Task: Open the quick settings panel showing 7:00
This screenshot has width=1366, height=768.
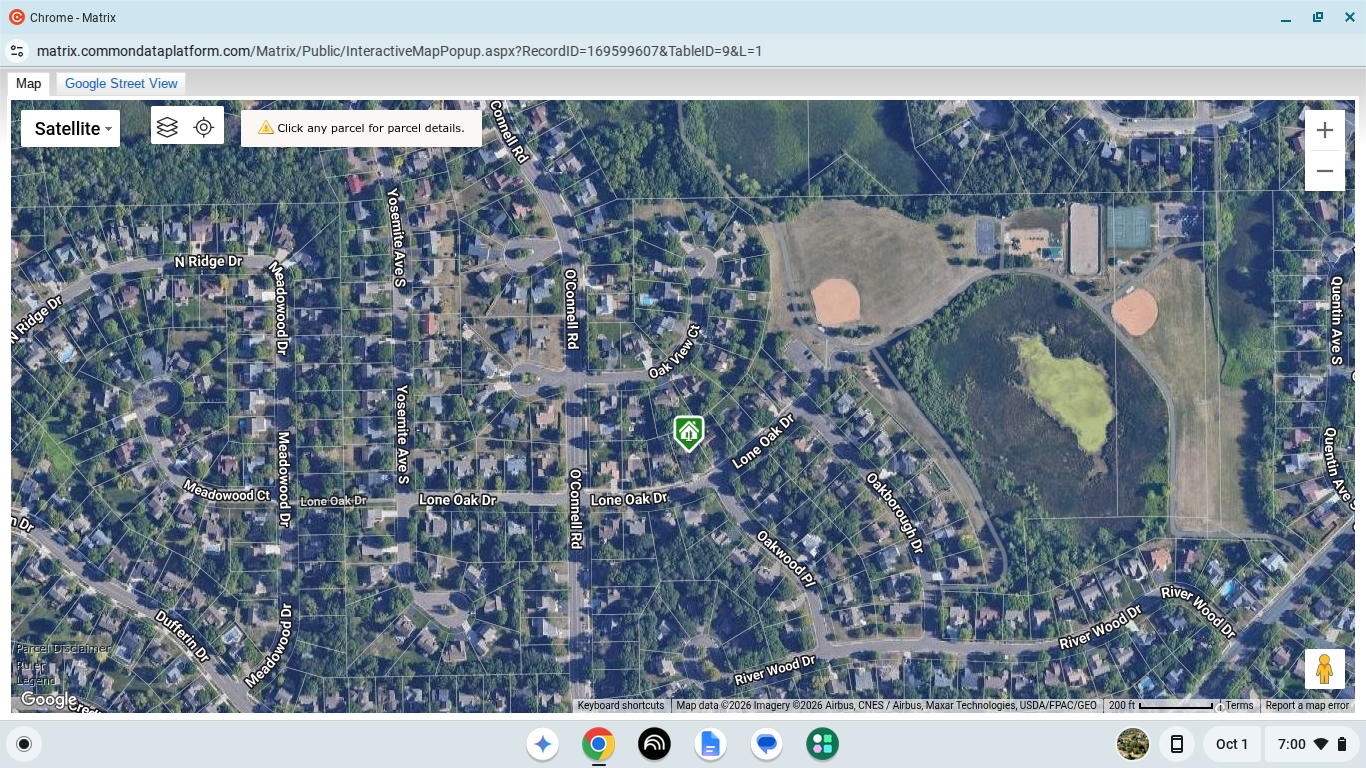Action: (x=1311, y=744)
